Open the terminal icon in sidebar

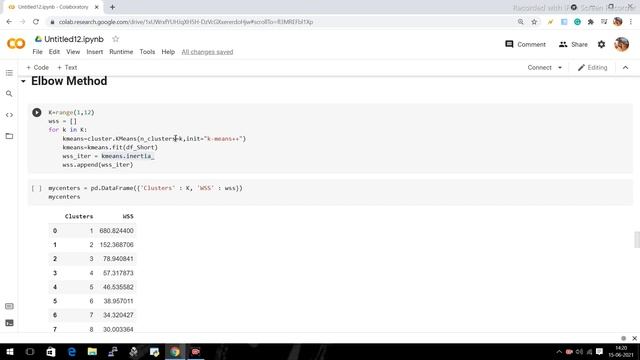9,323
